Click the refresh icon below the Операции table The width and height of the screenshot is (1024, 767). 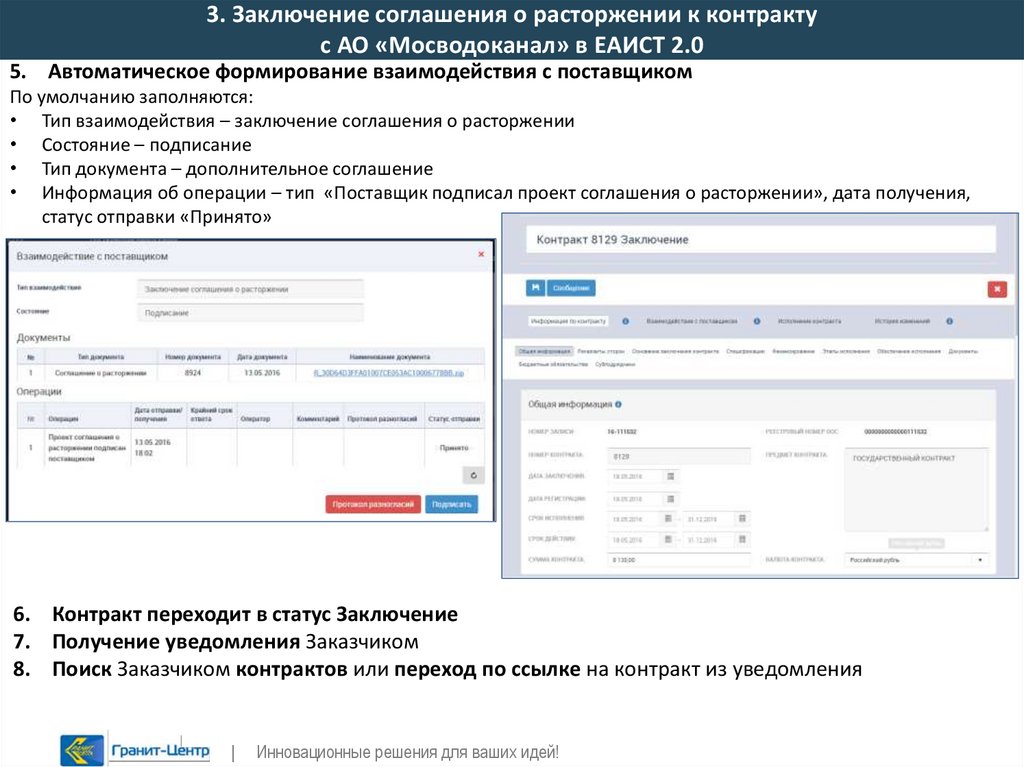pyautogui.click(x=473, y=475)
